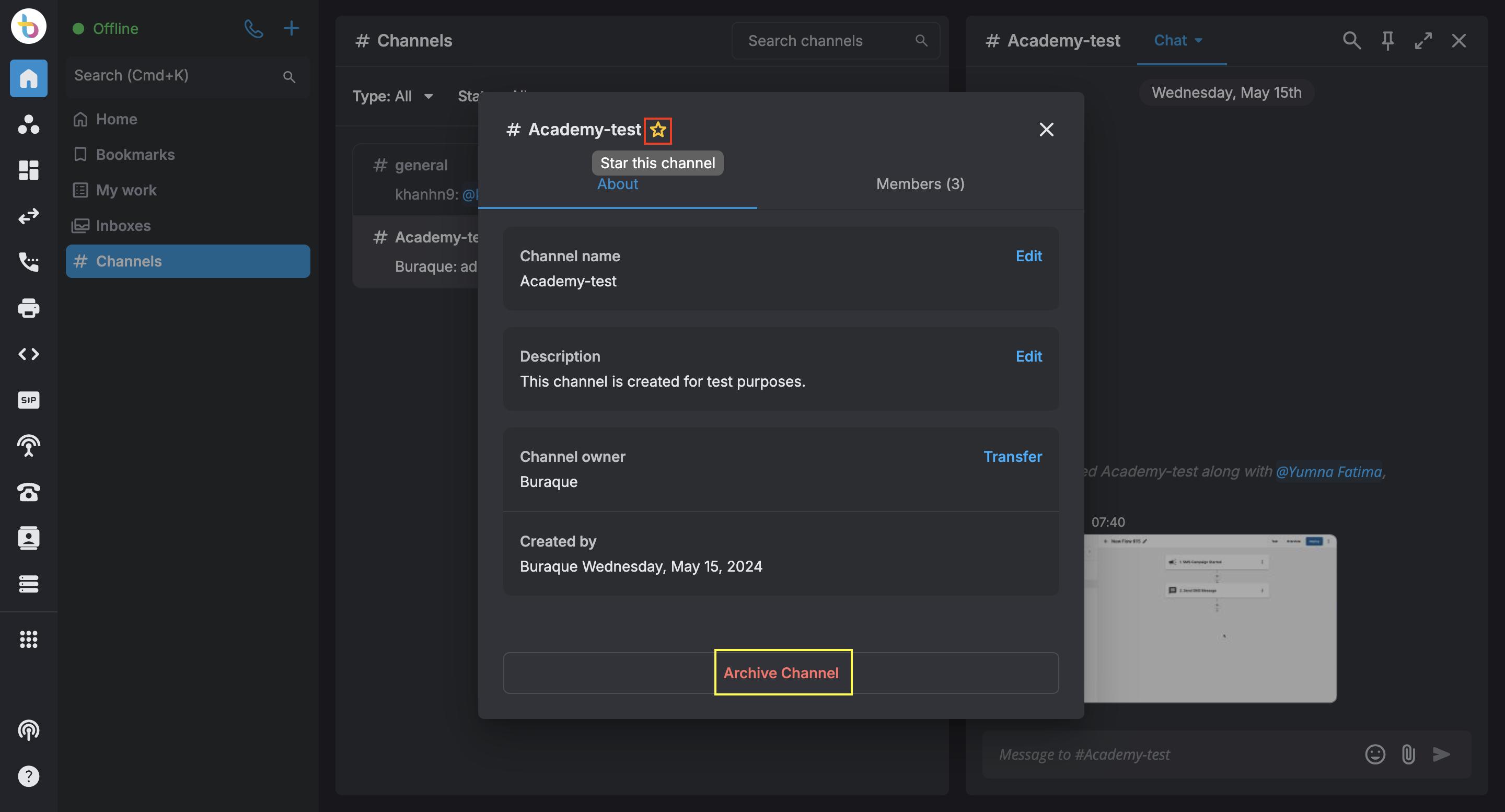The width and height of the screenshot is (1505, 812).
Task: Focus the Search (Cmd+K) box
Action: point(187,76)
